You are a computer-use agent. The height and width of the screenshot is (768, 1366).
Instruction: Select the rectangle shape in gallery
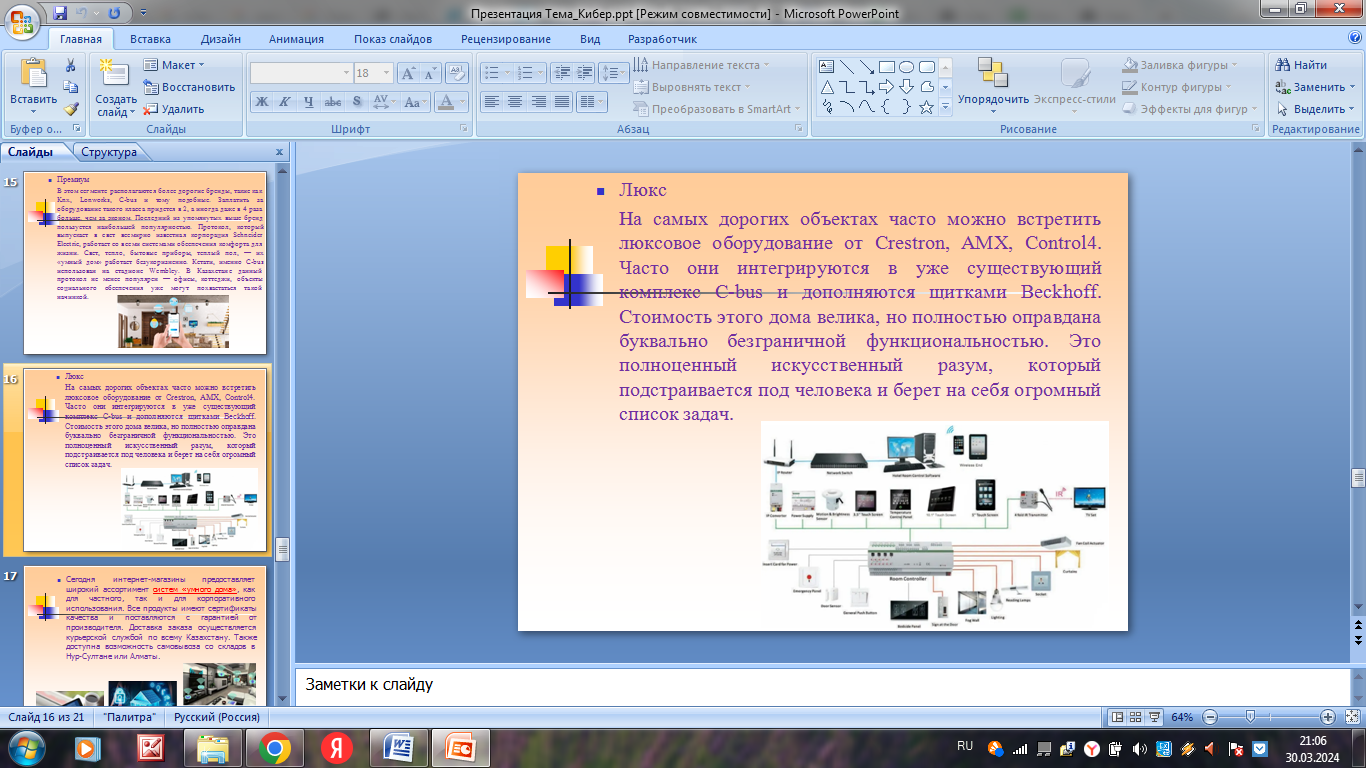[887, 67]
